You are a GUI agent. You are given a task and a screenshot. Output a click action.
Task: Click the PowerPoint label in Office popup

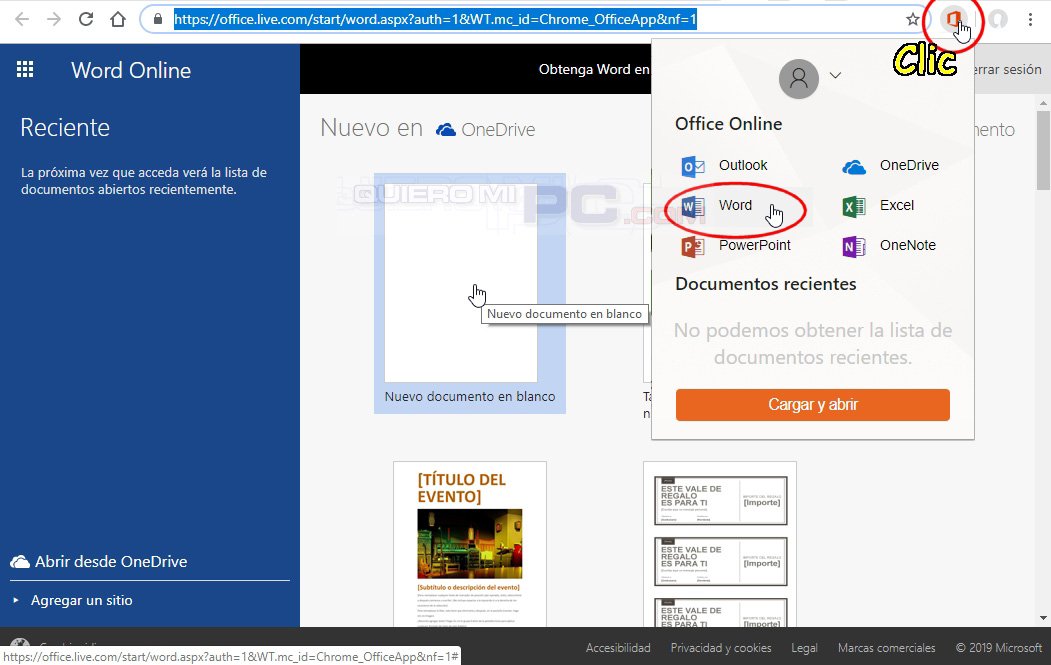point(755,245)
